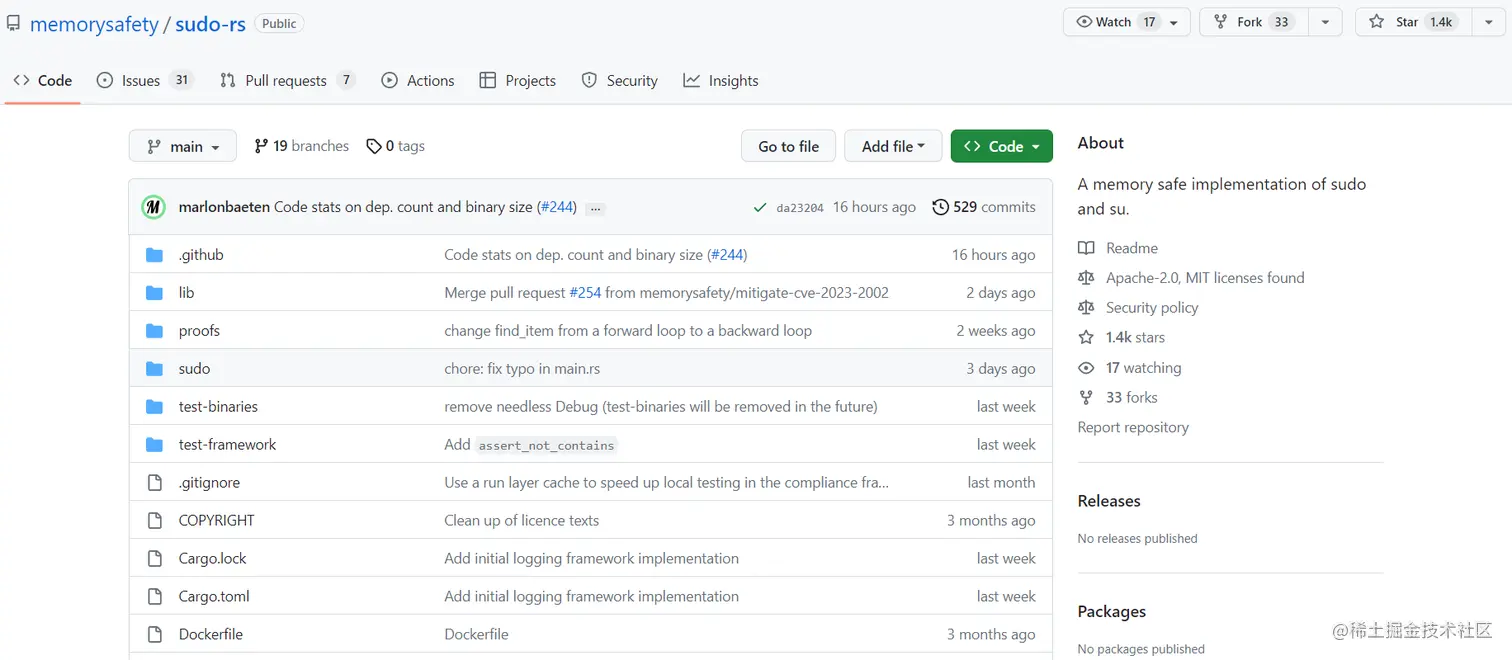
Task: Click the Go to file button
Action: coord(788,146)
